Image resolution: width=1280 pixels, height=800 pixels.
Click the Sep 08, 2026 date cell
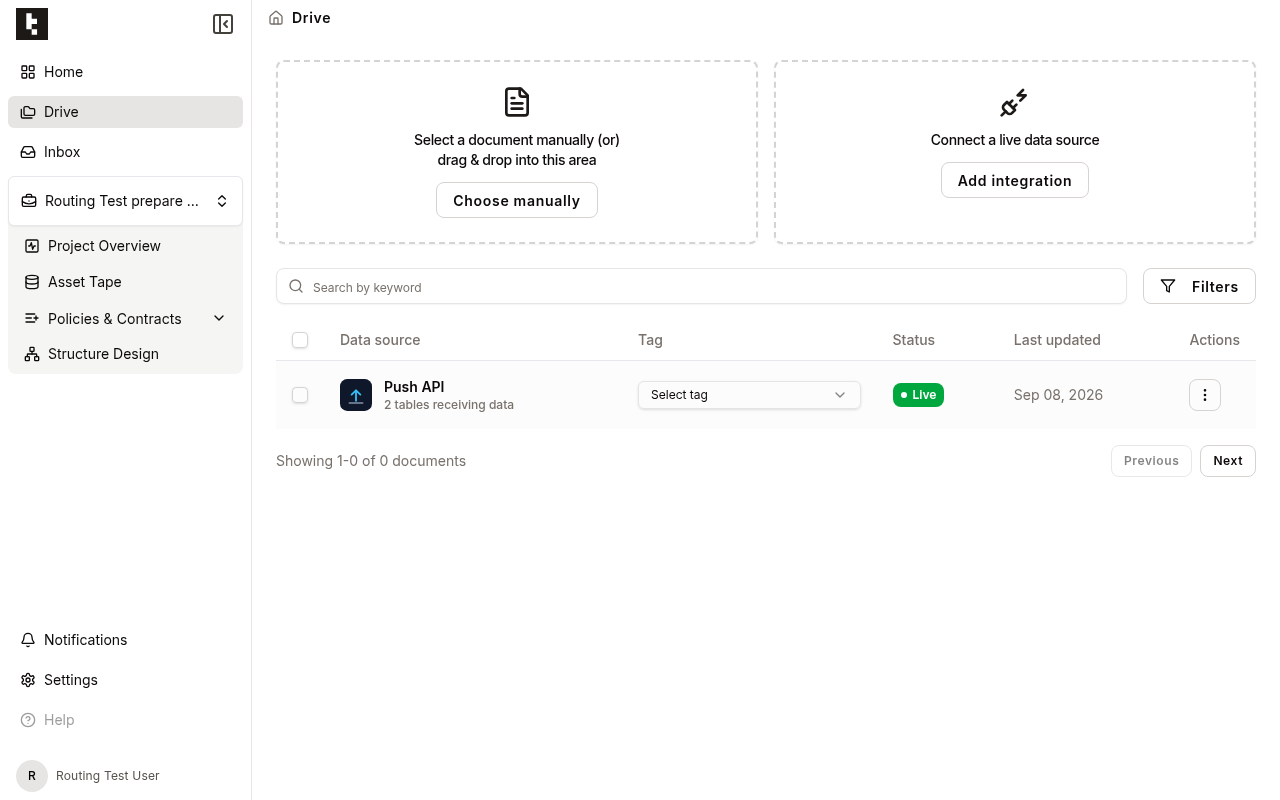click(x=1058, y=395)
